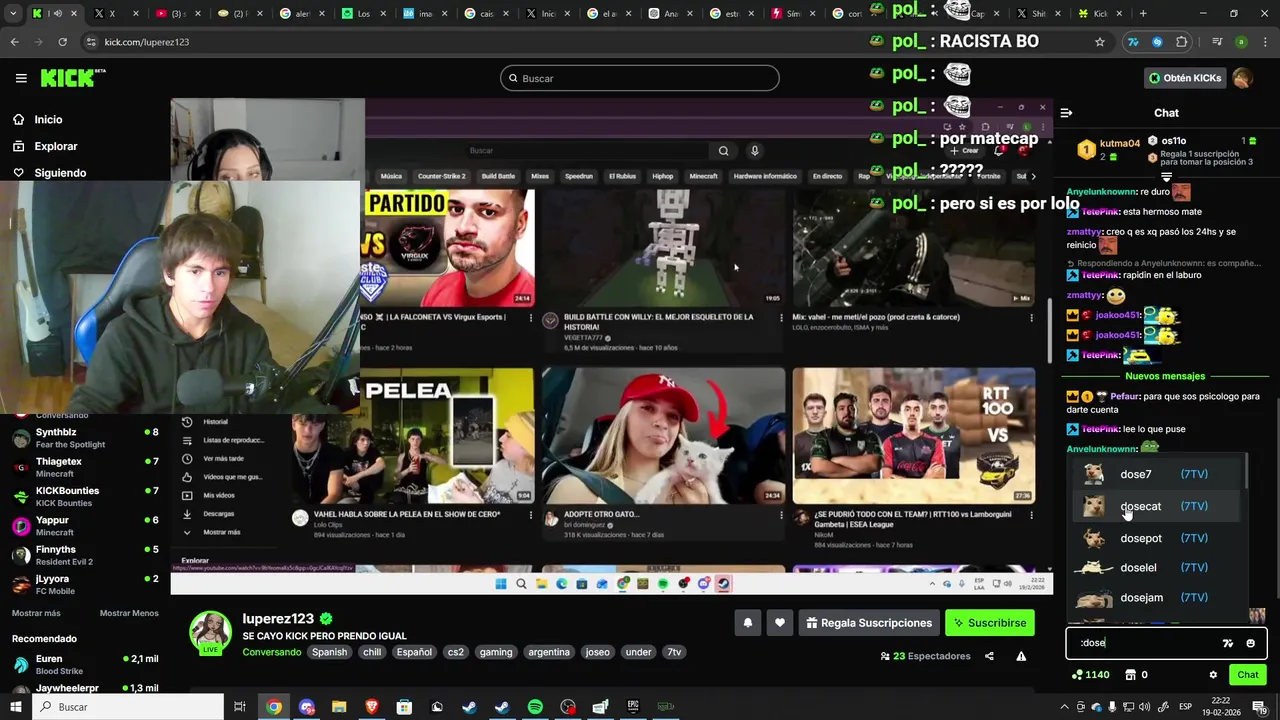
Task: Open Epic Games from the taskbar
Action: [633, 707]
